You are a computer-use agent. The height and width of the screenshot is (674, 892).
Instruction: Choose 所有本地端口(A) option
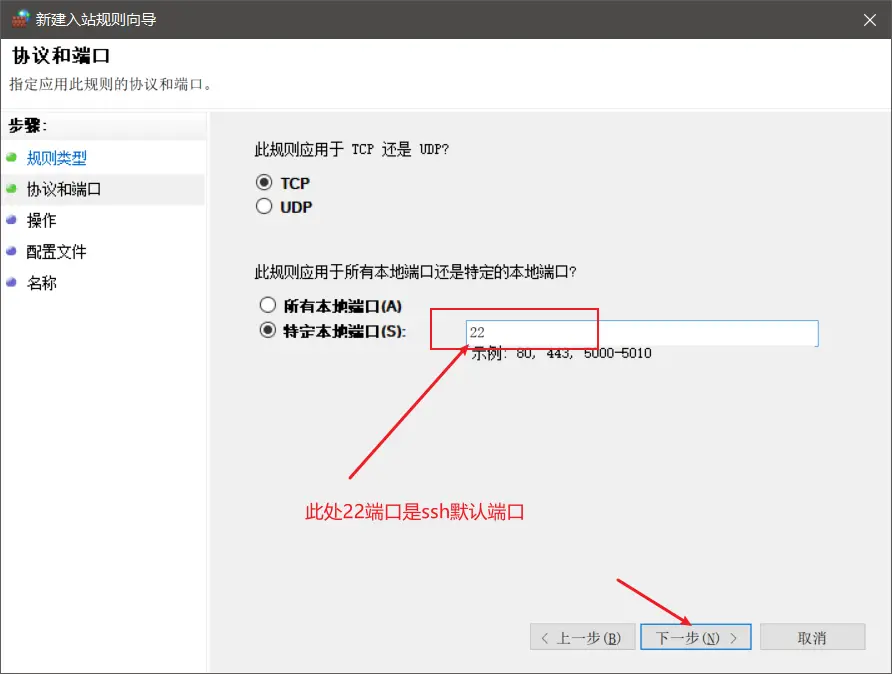tap(268, 305)
